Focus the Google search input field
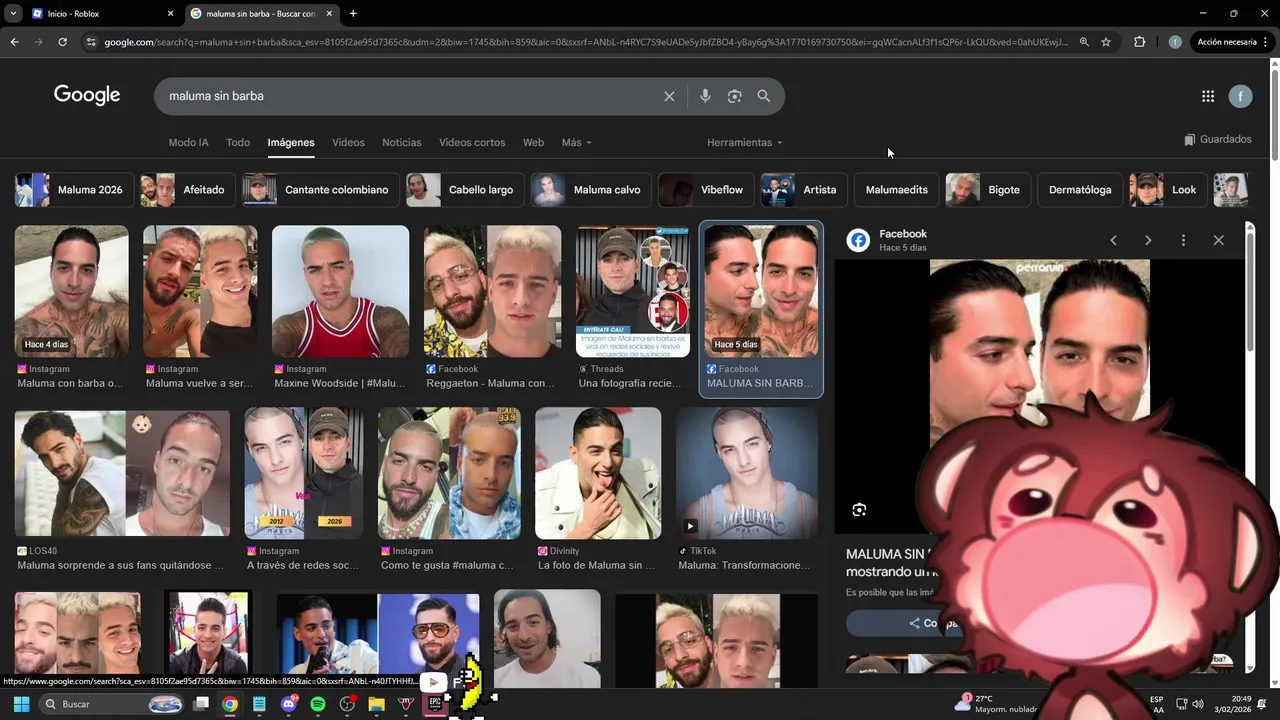The width and height of the screenshot is (1280, 720). coord(410,96)
